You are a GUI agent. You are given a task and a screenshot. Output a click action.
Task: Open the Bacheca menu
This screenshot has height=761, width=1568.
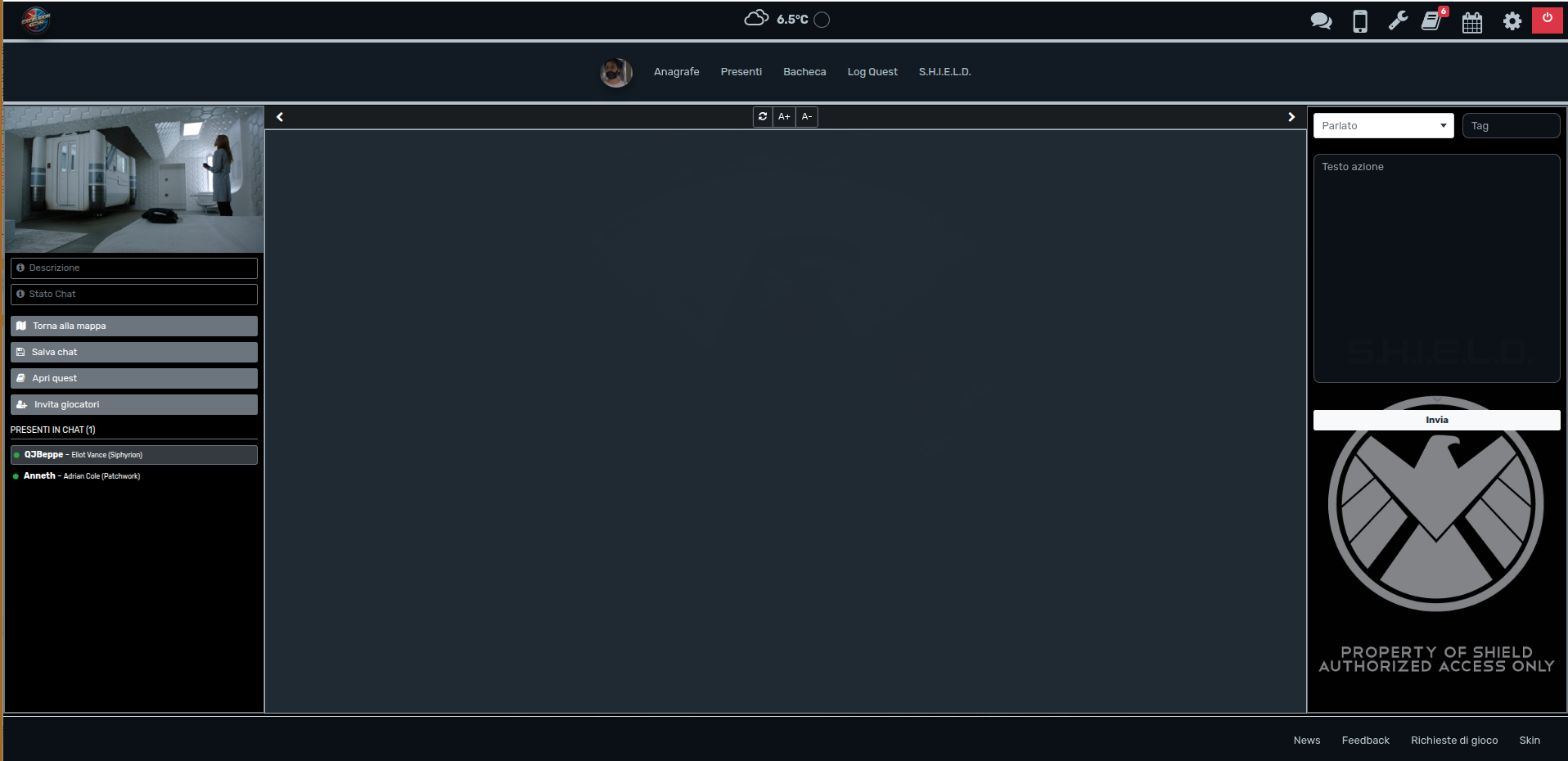click(804, 72)
